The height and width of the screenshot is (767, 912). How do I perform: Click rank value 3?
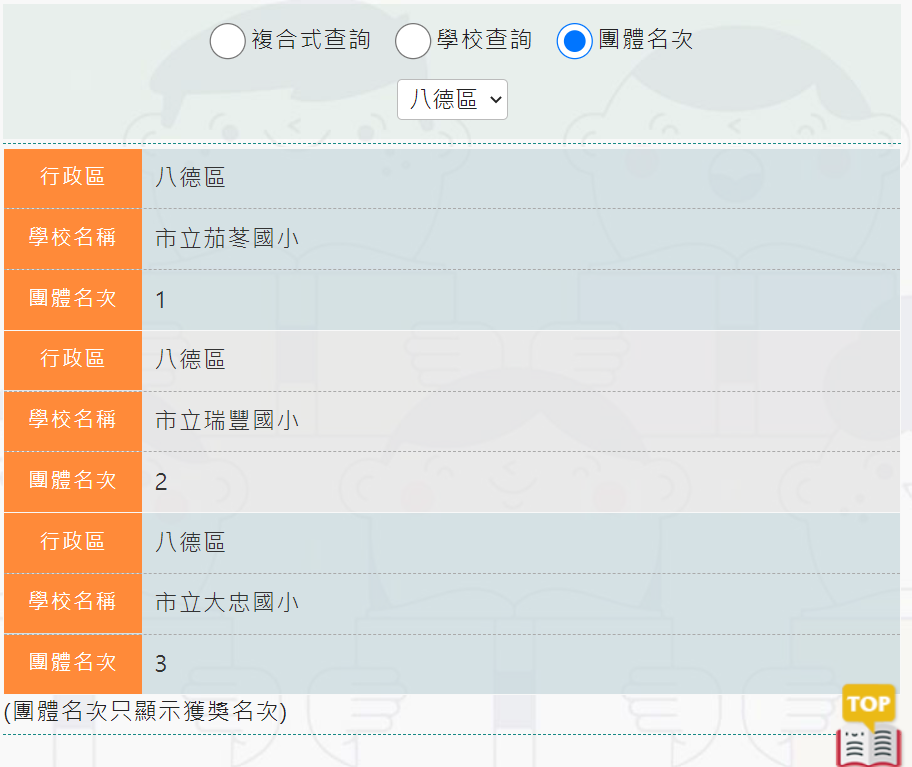[x=161, y=663]
